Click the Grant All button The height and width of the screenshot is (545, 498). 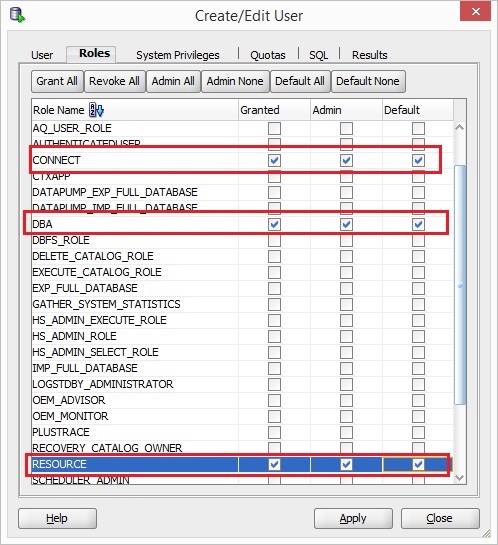pos(57,81)
